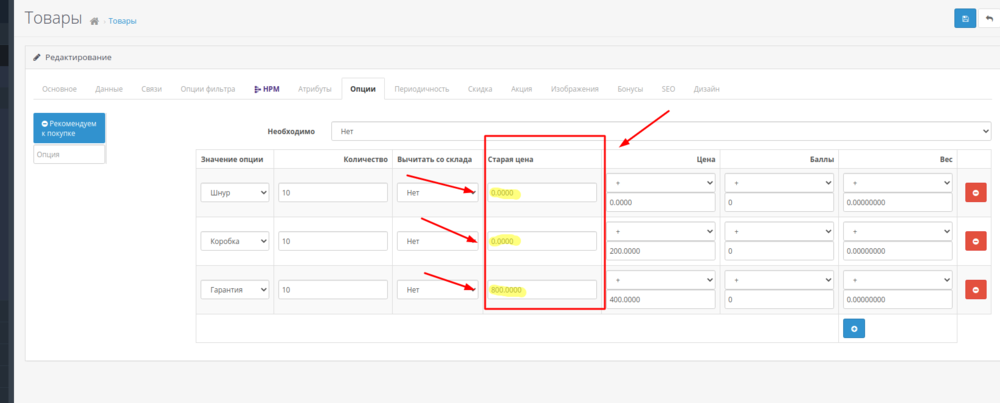Click the old price field showing 800.0000
The width and height of the screenshot is (1000, 403).
[x=541, y=289]
